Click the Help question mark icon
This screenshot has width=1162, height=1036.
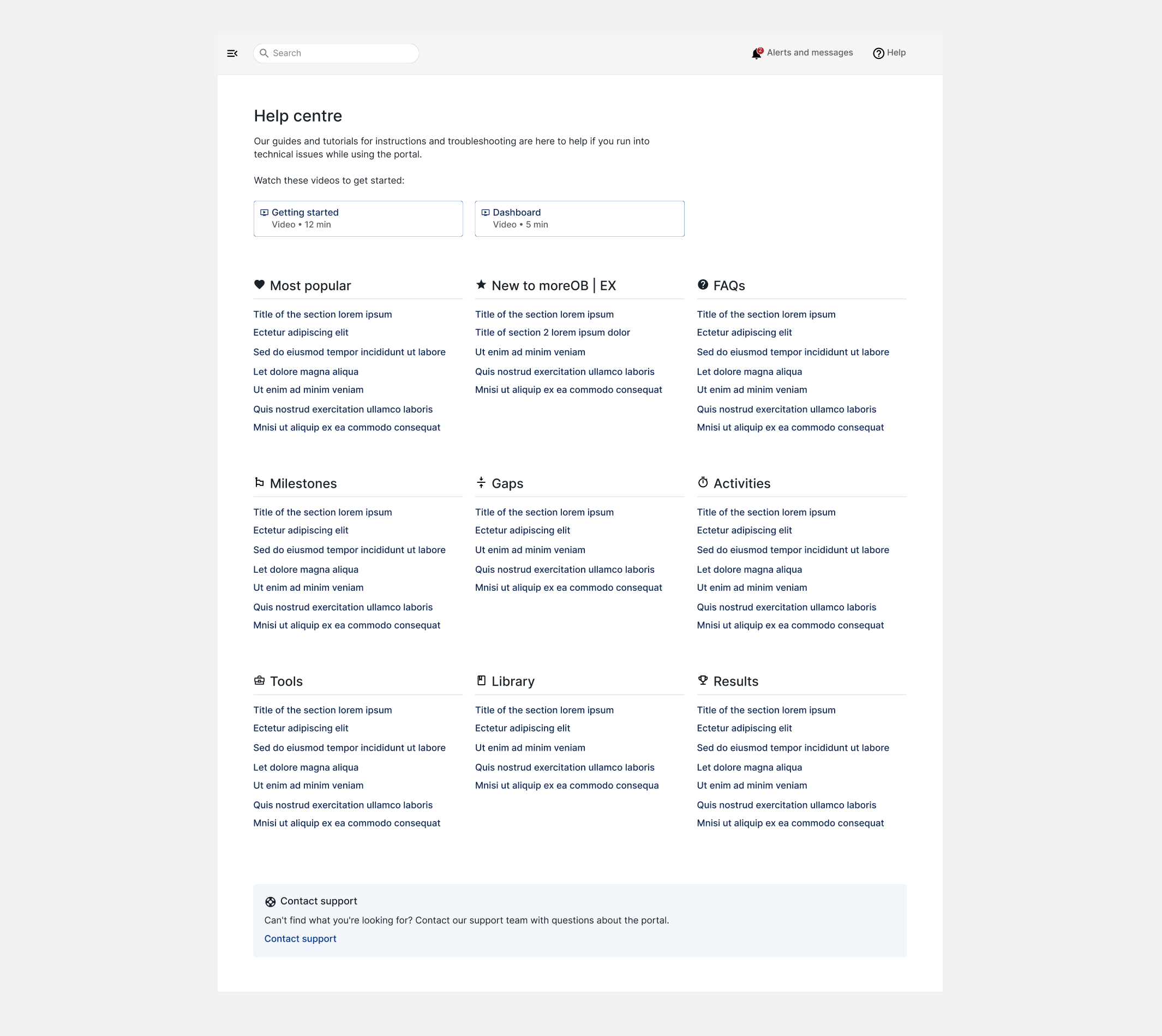pos(878,53)
